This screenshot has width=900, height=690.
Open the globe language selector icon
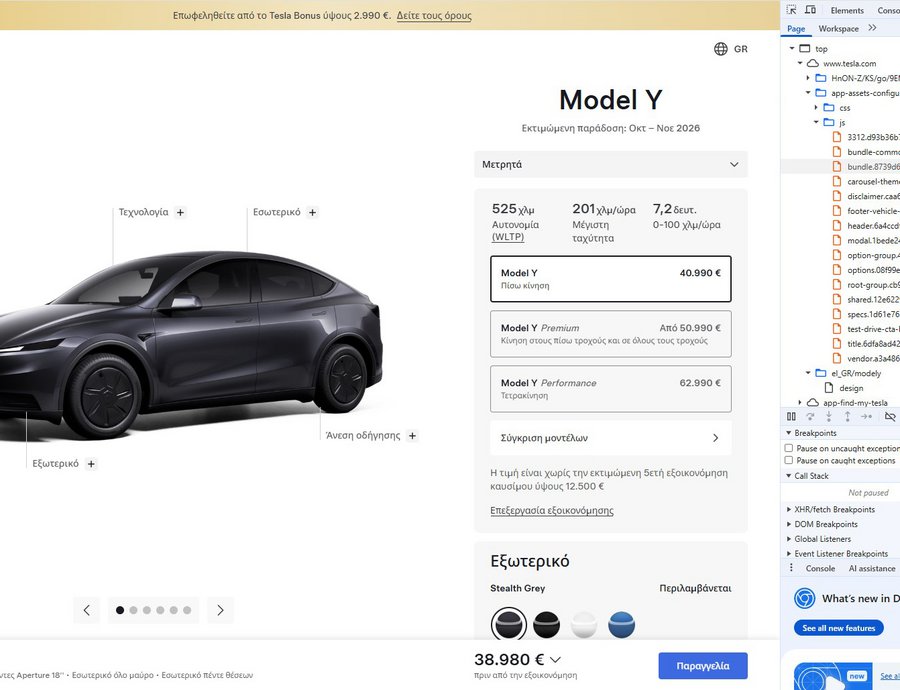721,49
